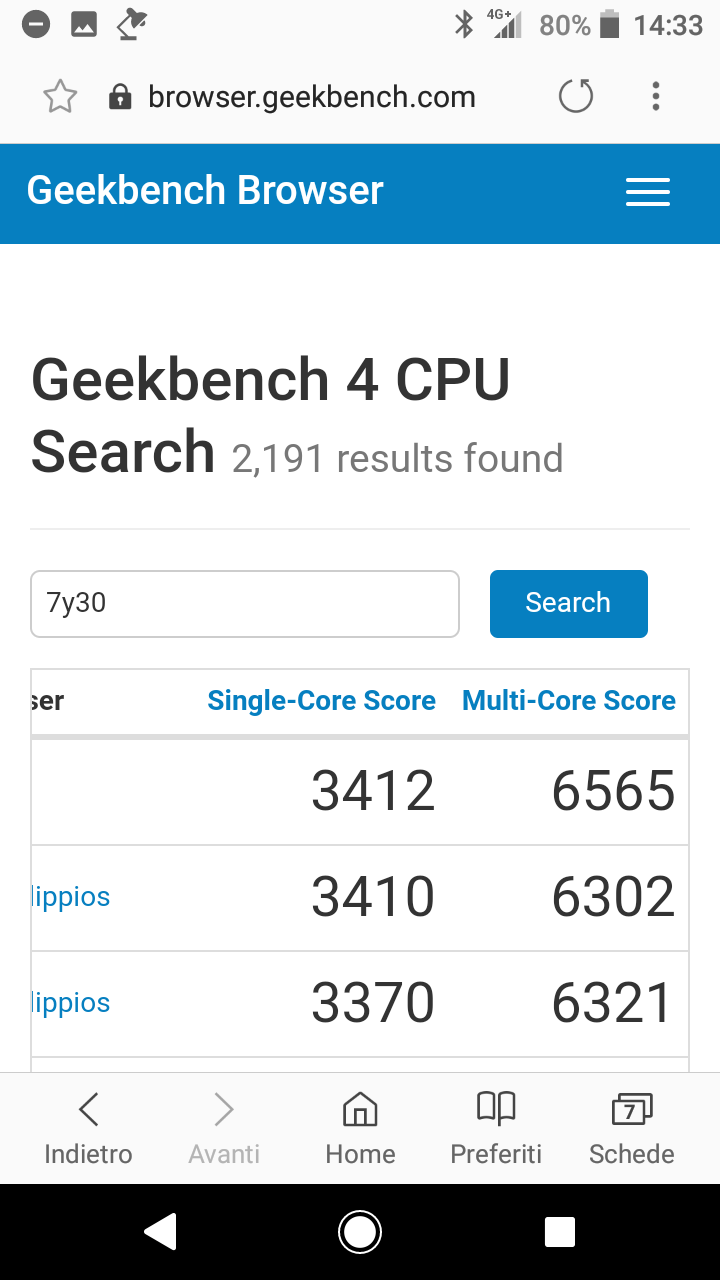Focus the search field containing 7y30
This screenshot has height=1280, width=720.
pyautogui.click(x=245, y=603)
